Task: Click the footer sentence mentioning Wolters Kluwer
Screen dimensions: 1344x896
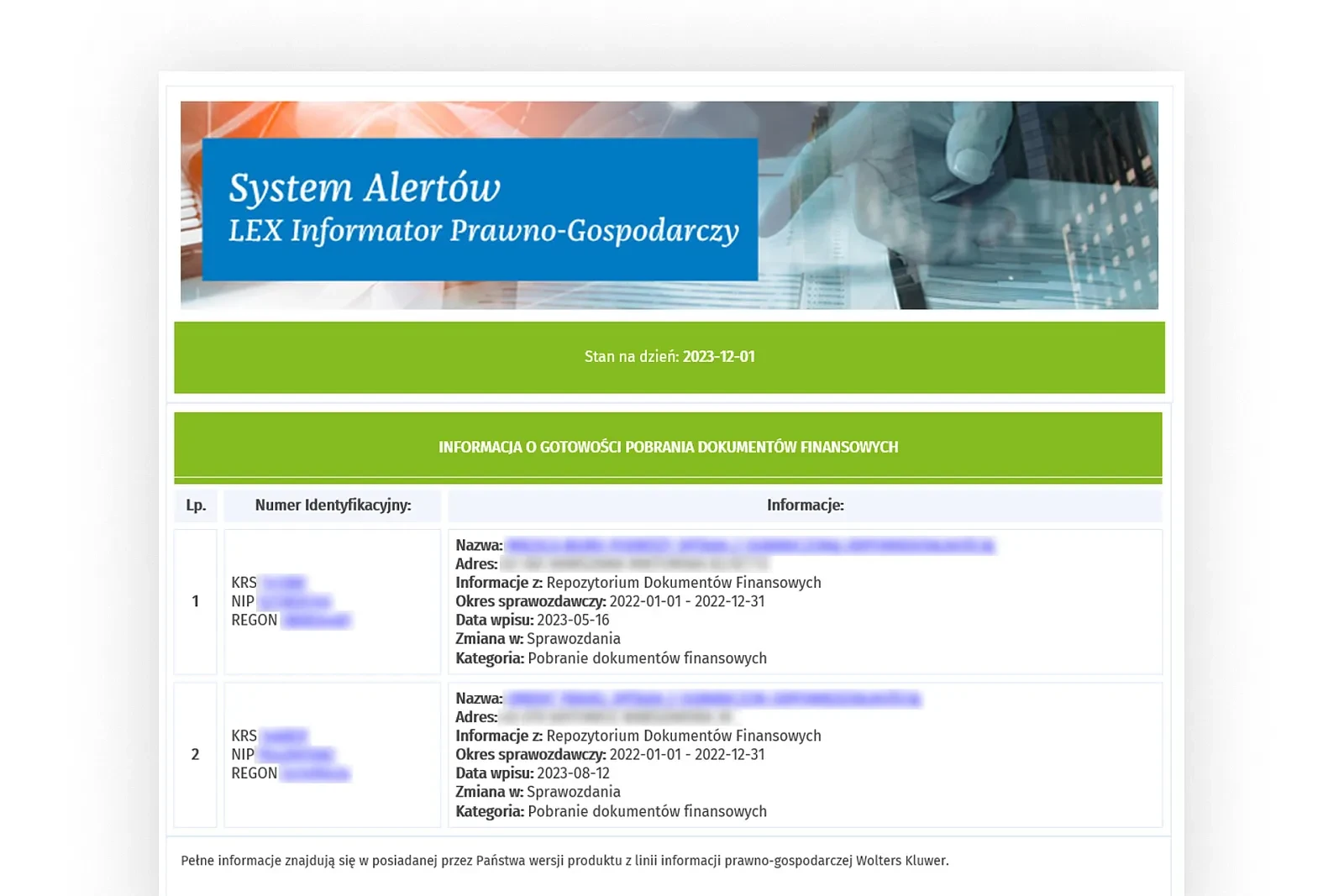Action: pos(564,861)
